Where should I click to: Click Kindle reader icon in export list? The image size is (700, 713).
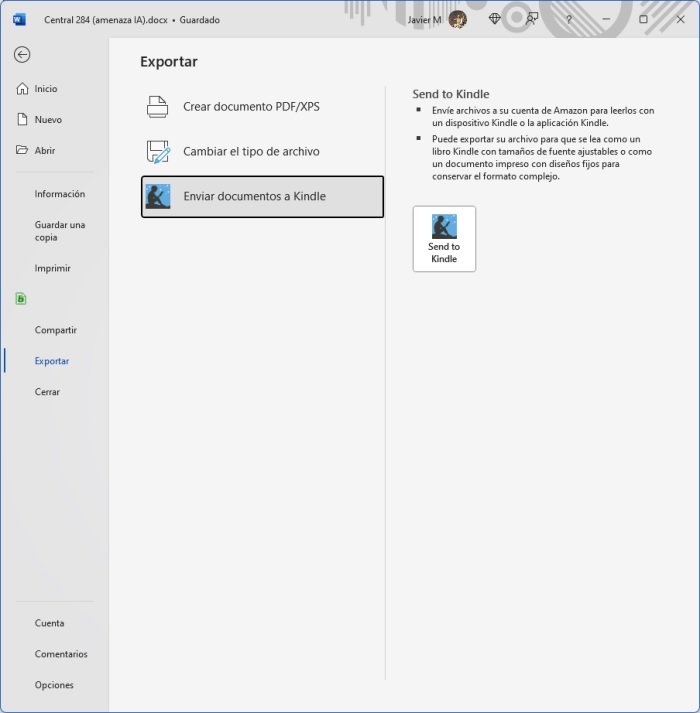coord(158,196)
